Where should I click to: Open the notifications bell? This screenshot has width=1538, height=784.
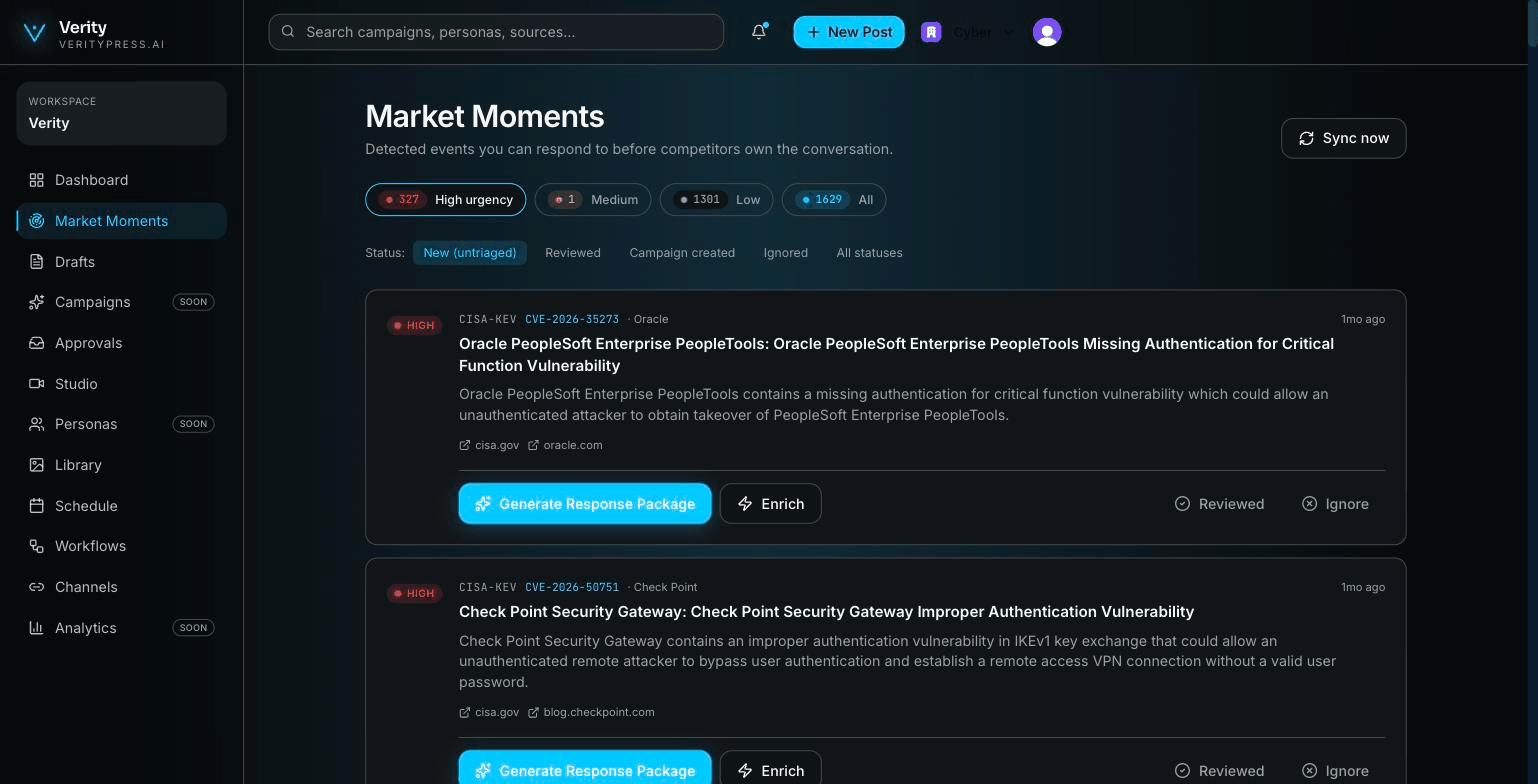click(759, 32)
